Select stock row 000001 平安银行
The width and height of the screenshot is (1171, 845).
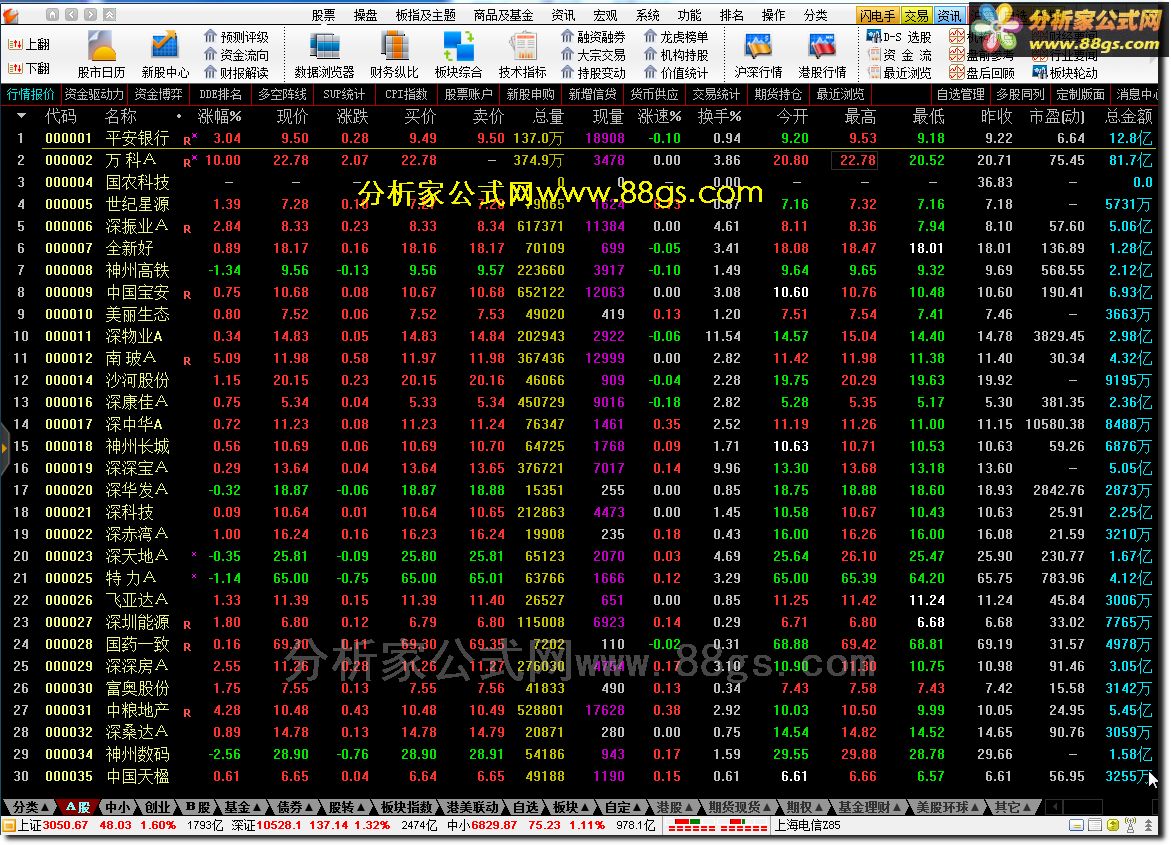tap(578, 138)
